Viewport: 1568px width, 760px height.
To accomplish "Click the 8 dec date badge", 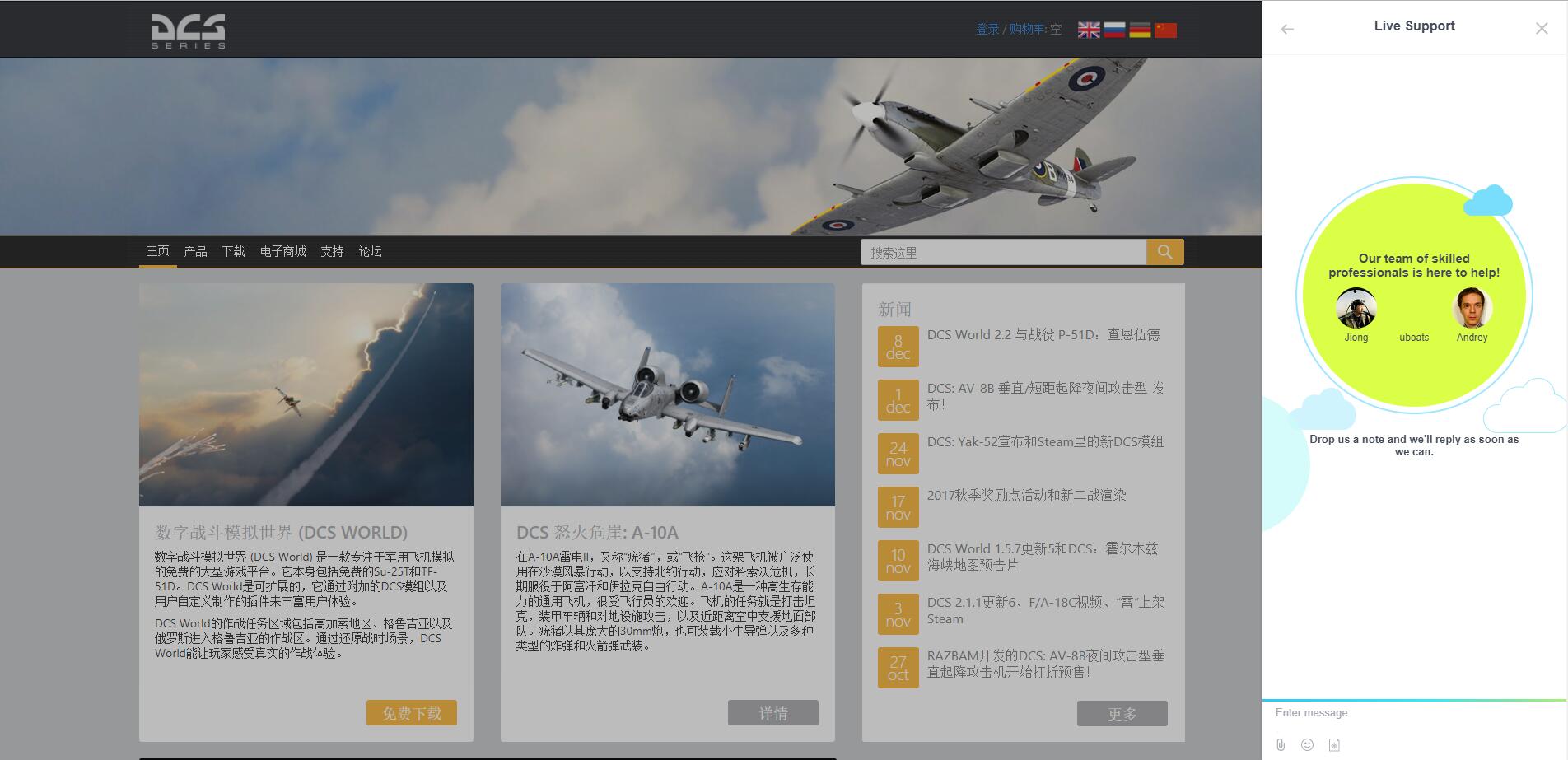I will tap(898, 347).
